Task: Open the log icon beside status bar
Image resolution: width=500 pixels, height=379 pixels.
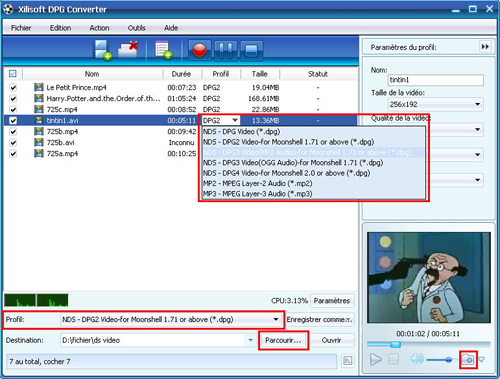Action: click(348, 361)
